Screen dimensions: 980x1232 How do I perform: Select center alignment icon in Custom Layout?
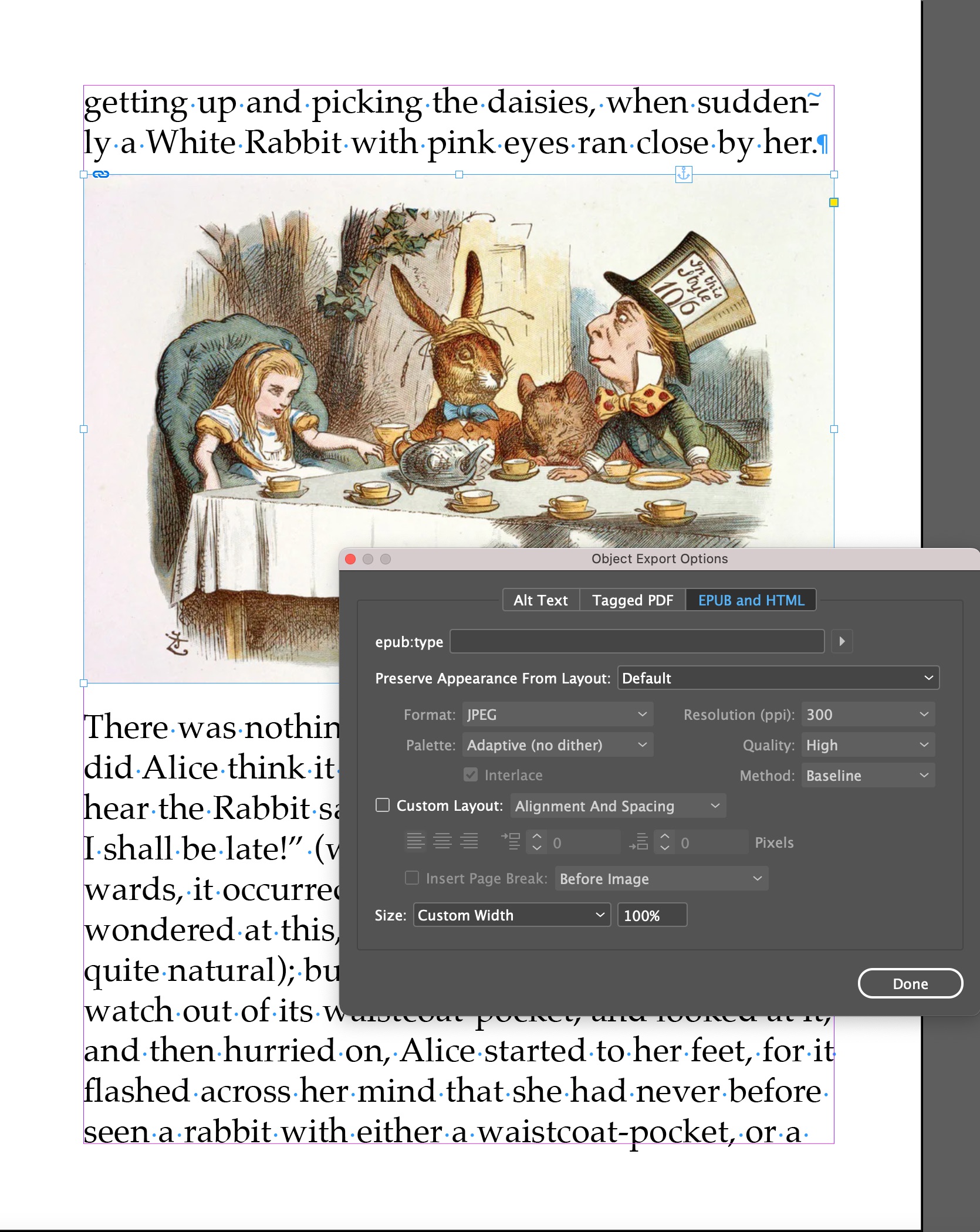[442, 842]
